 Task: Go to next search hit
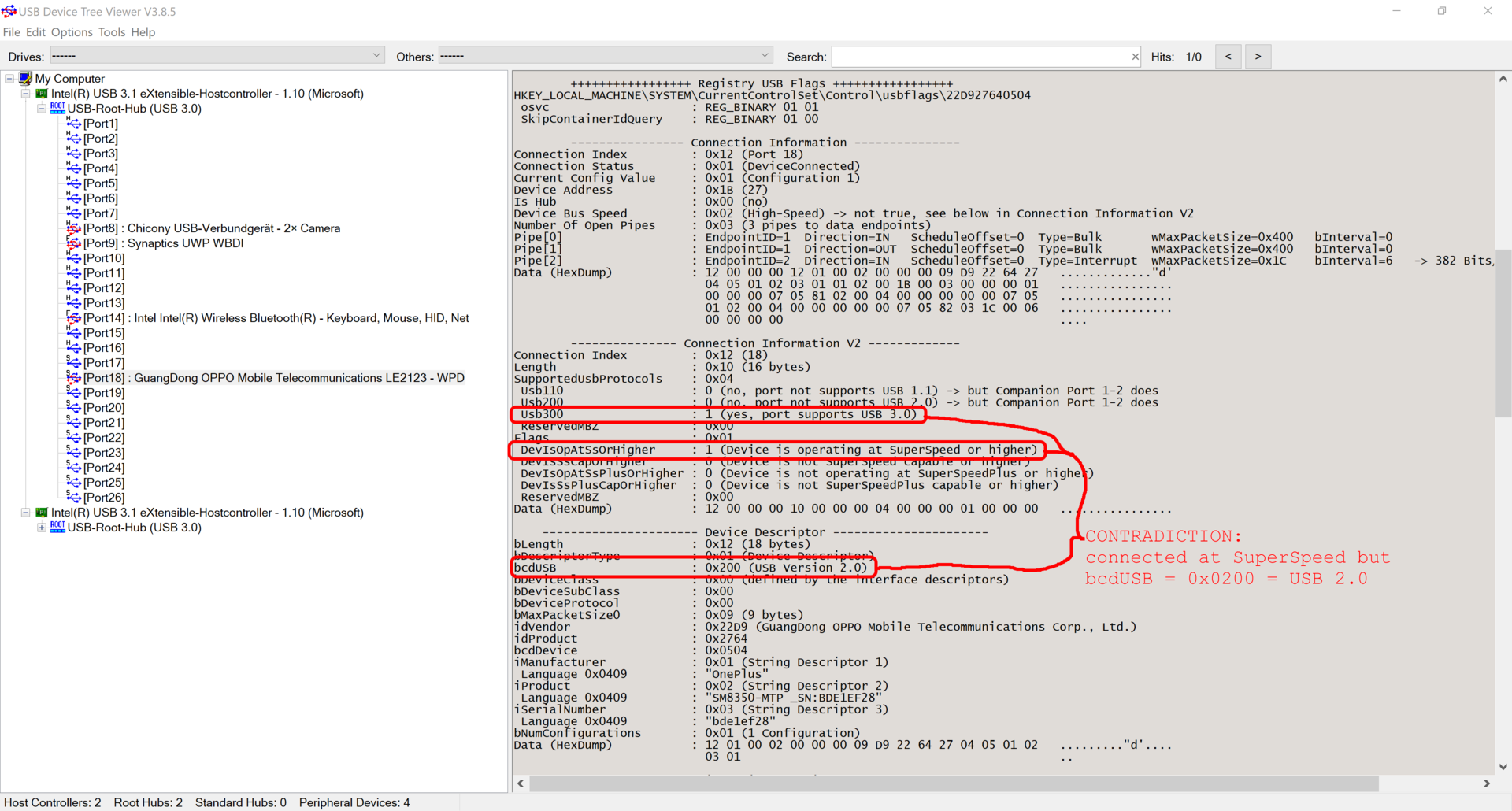[1258, 57]
